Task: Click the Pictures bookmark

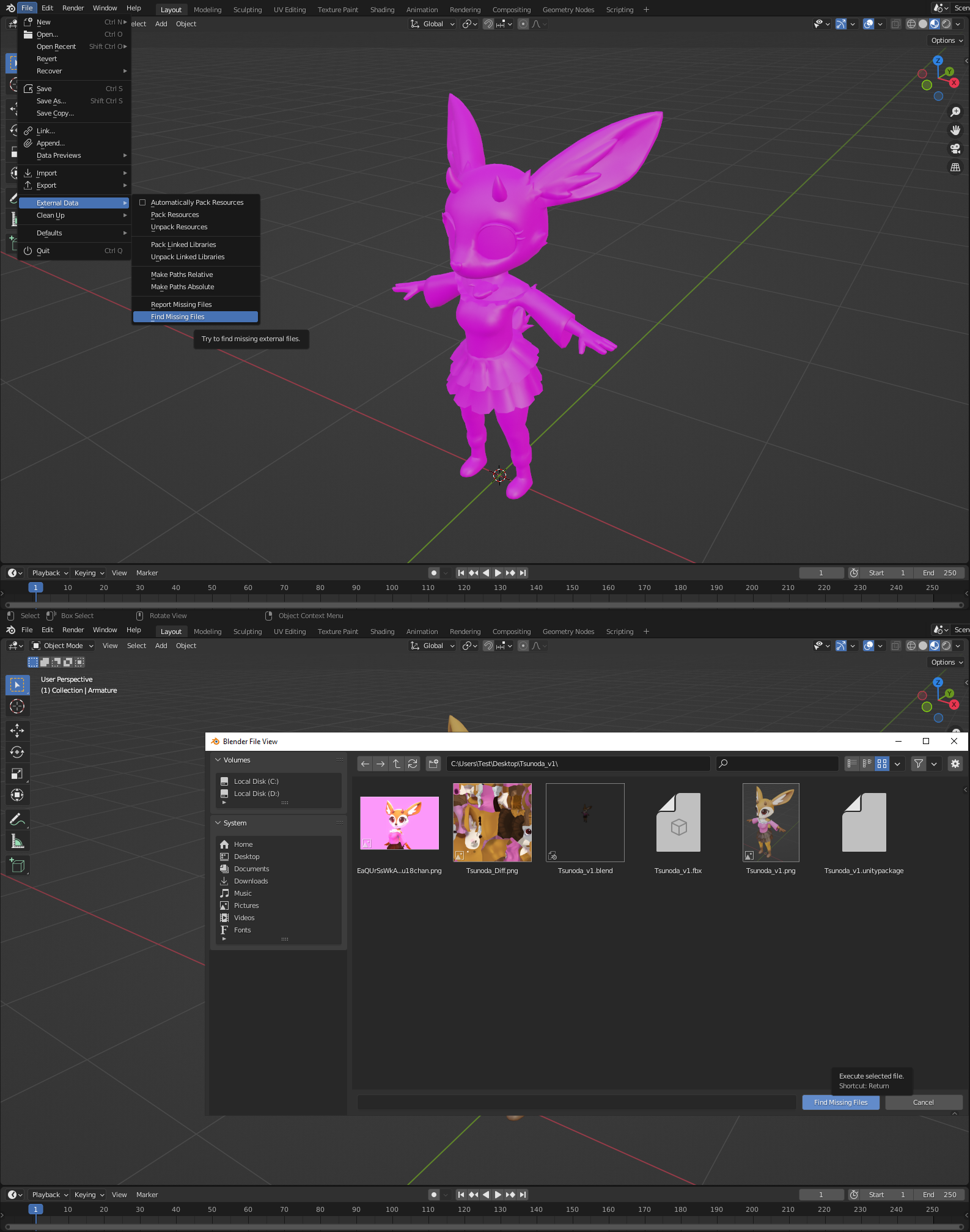Action: pos(278,906)
